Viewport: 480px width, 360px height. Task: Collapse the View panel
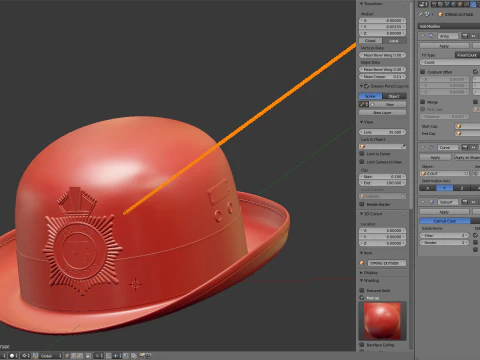point(361,122)
